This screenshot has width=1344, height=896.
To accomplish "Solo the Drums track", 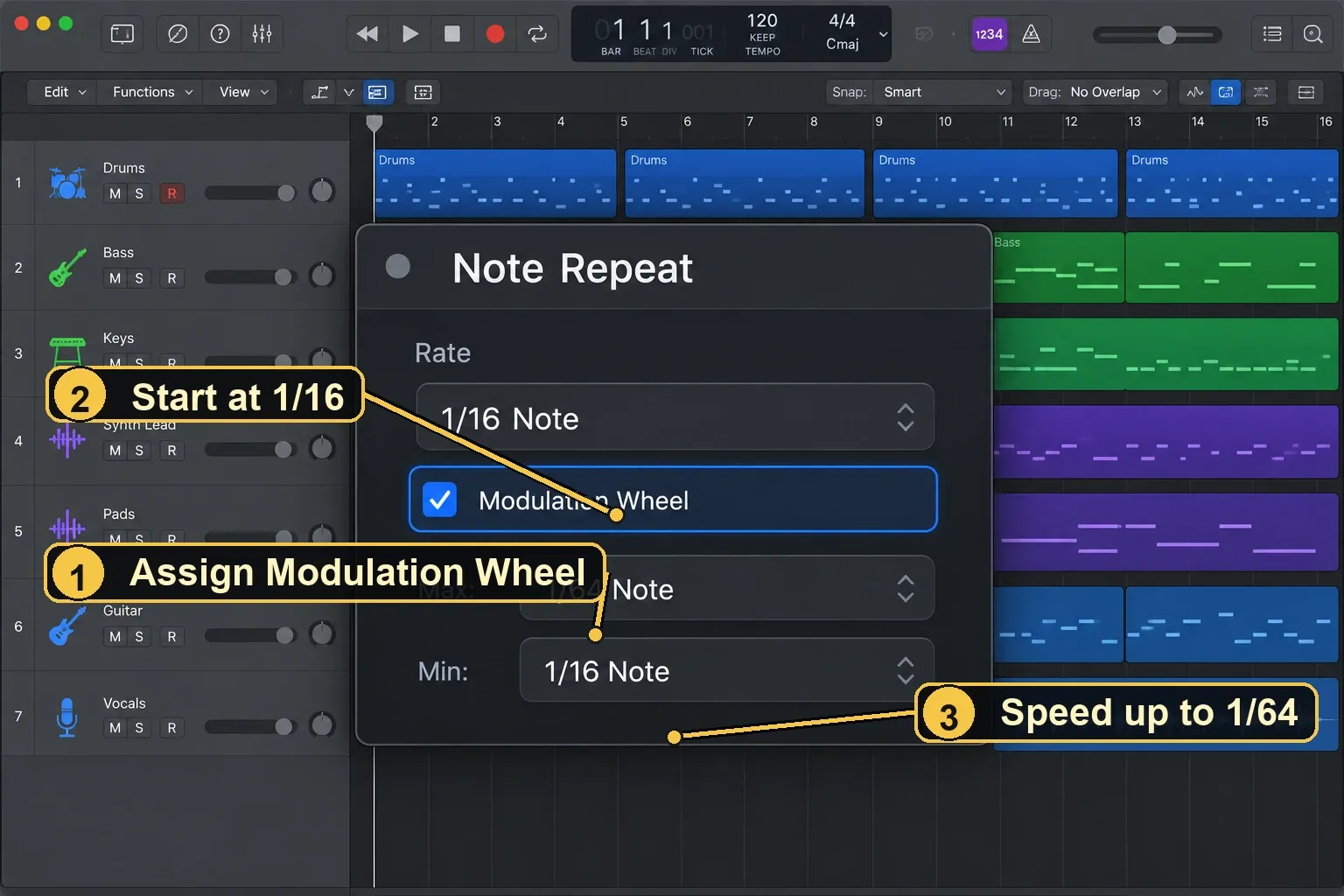I will [x=139, y=193].
